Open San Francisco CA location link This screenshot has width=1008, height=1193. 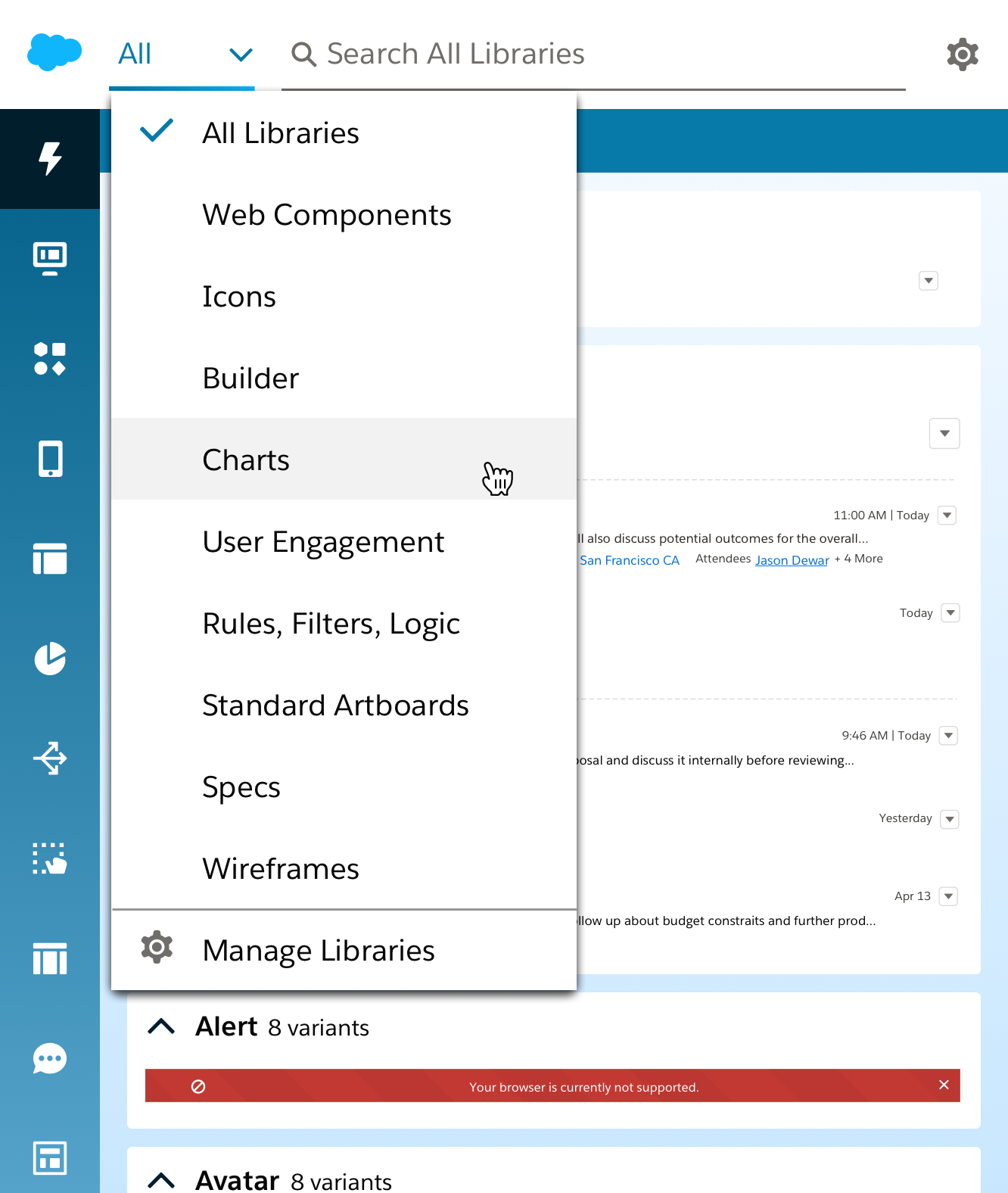630,560
